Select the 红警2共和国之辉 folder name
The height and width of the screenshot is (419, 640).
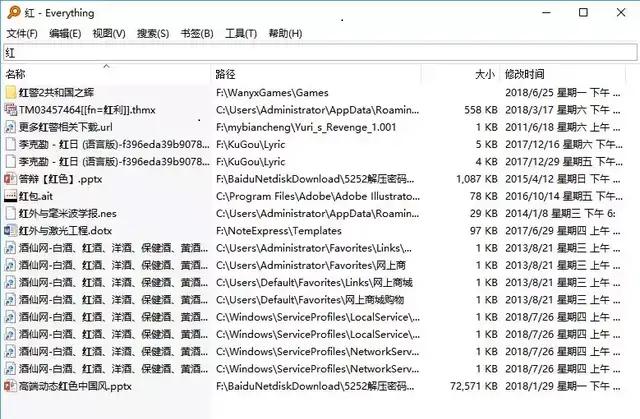click(56, 92)
